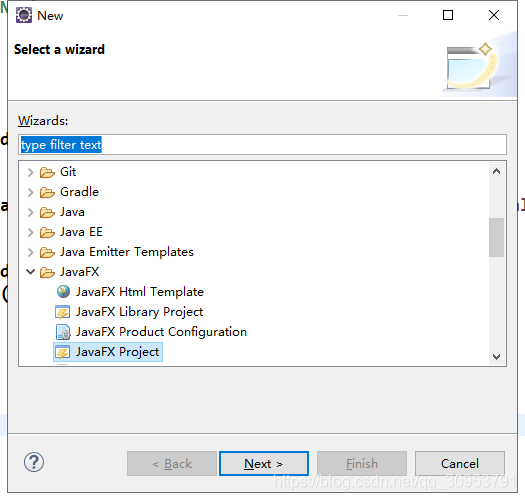Screen dimensions: 525x500
Task: Select the Java EE tree item
Action: pos(81,232)
